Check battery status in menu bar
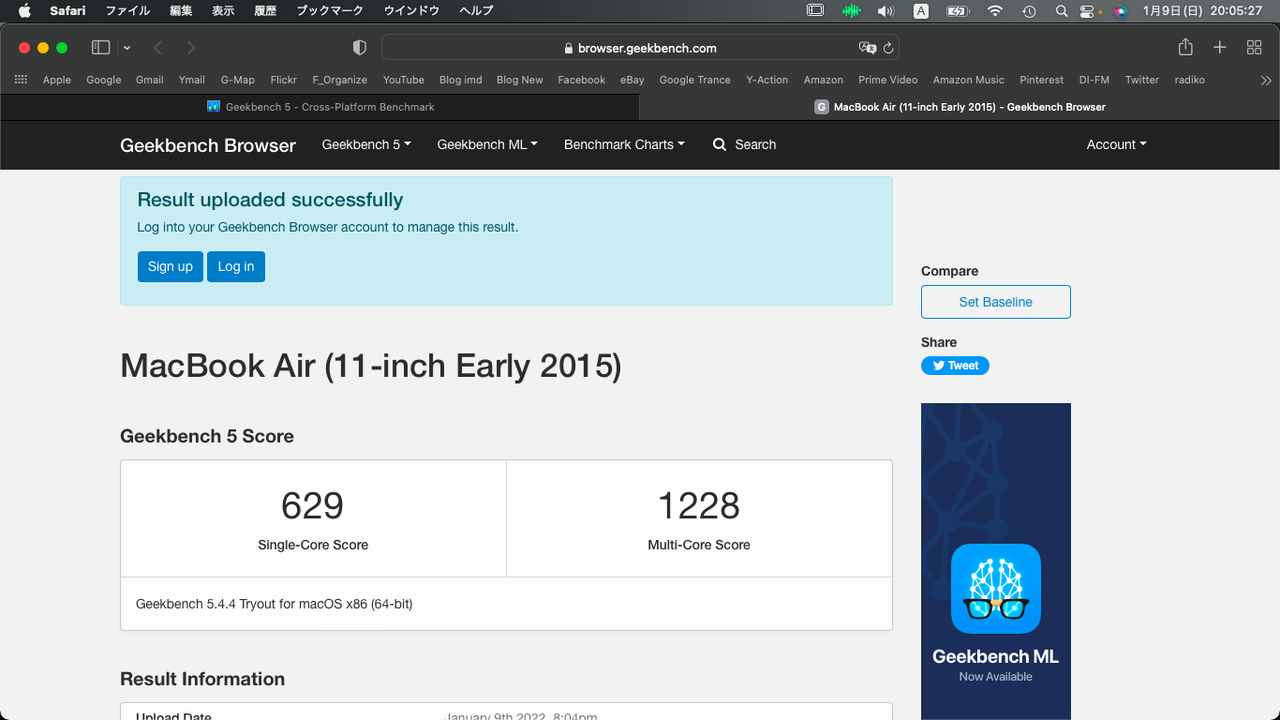The height and width of the screenshot is (720, 1280). coord(957,11)
